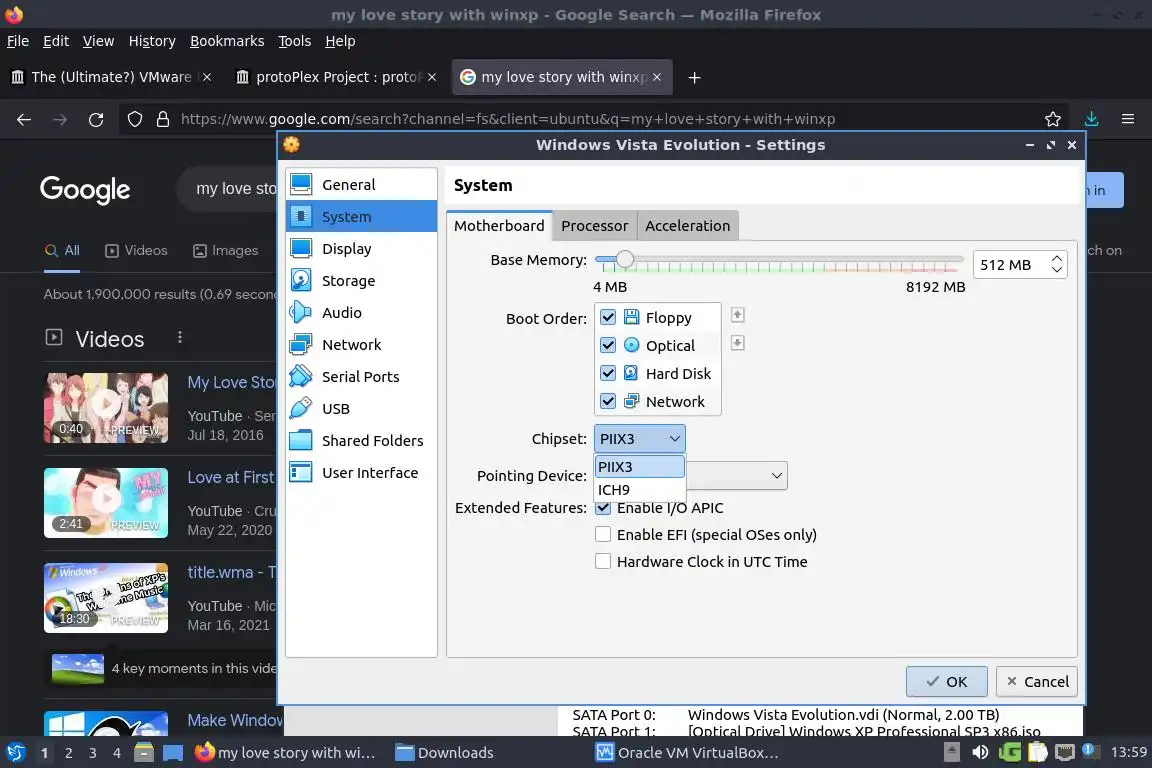Image resolution: width=1152 pixels, height=768 pixels.
Task: Bookmark this page with star icon
Action: click(x=1053, y=119)
